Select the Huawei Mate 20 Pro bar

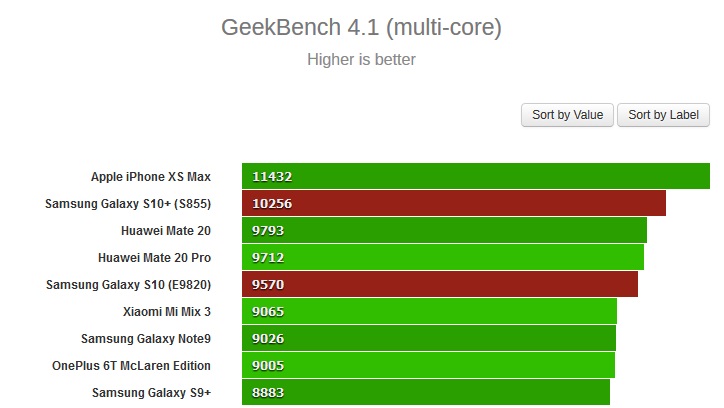click(x=442, y=257)
